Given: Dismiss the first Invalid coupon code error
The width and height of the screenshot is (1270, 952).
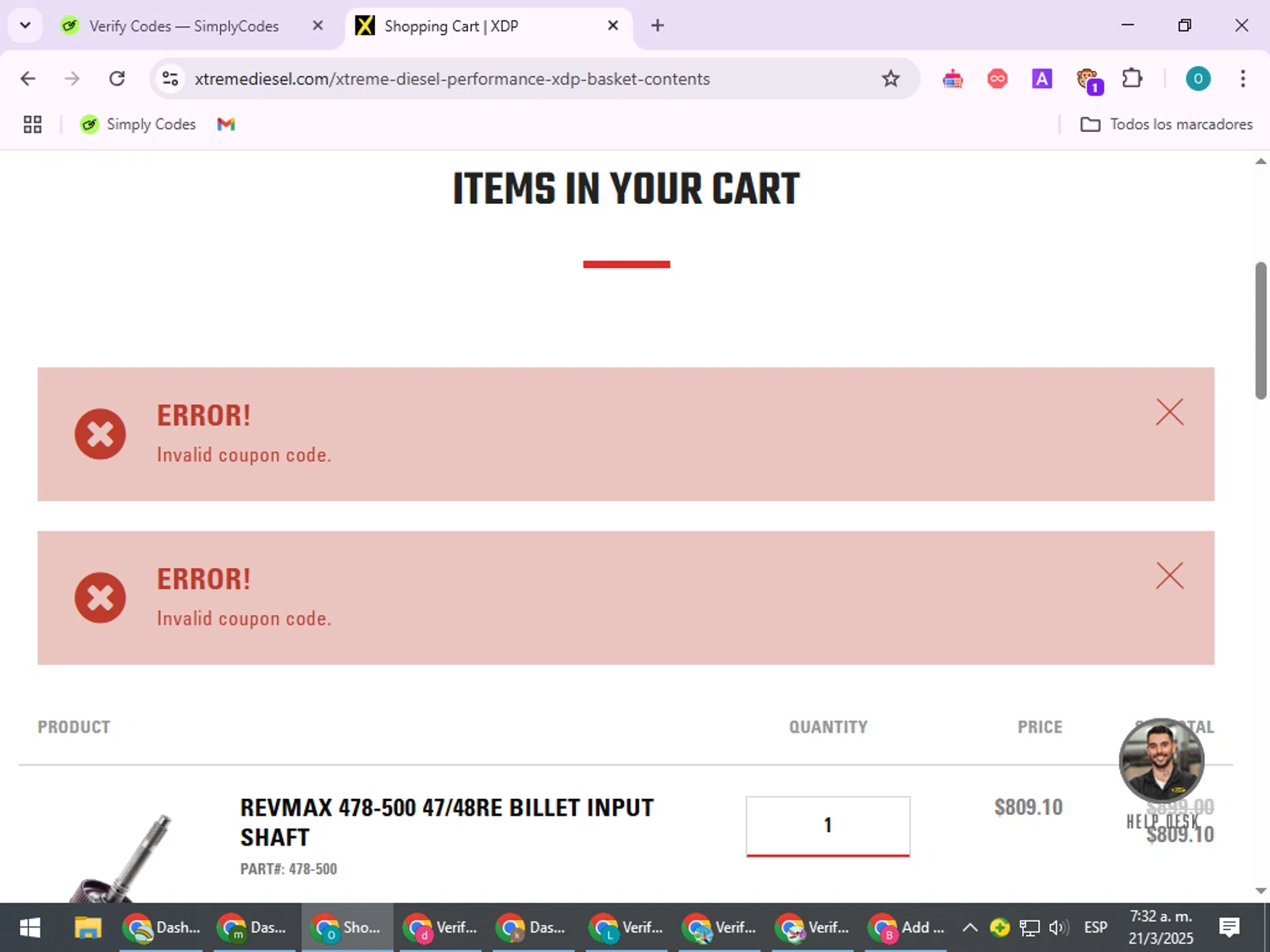Looking at the screenshot, I should point(1169,412).
